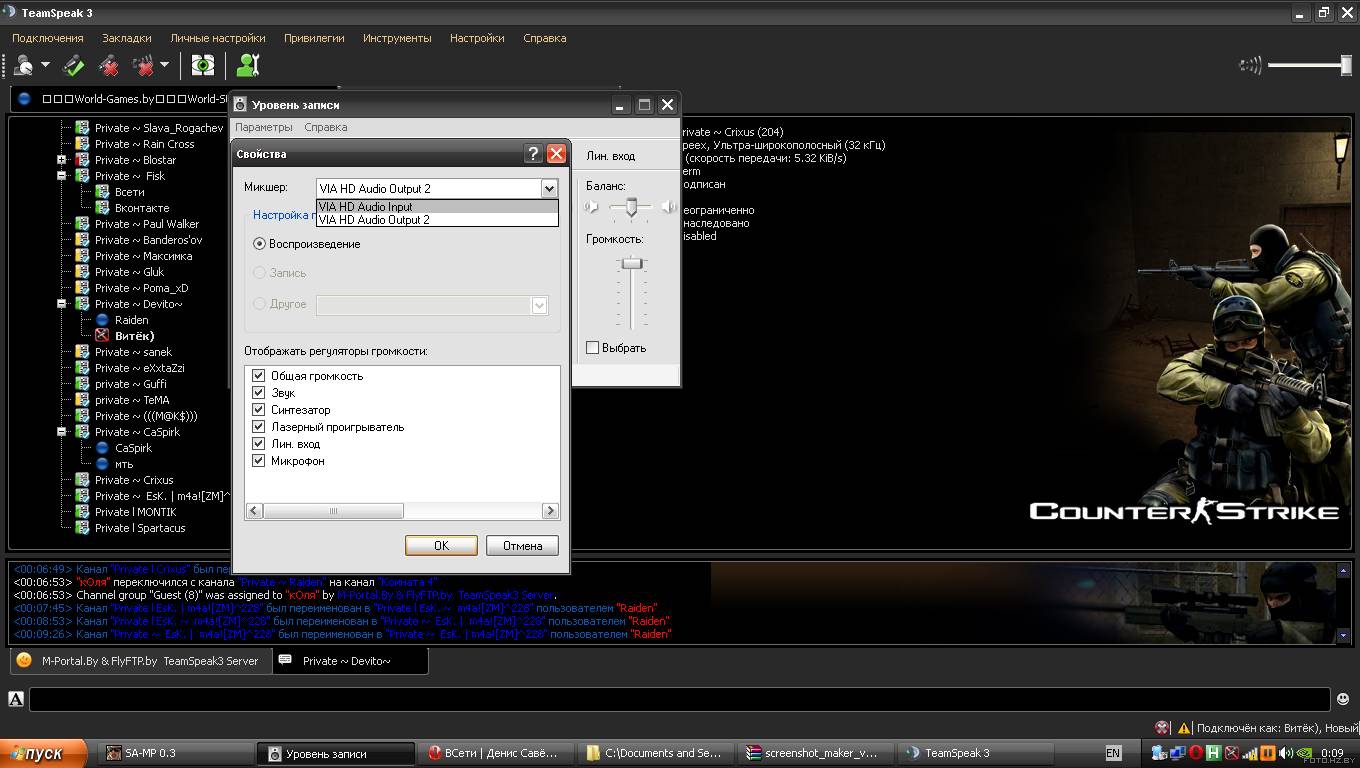Click the Opera icon in system tray
Screen dimensions: 1360x768
pyautogui.click(x=1195, y=753)
